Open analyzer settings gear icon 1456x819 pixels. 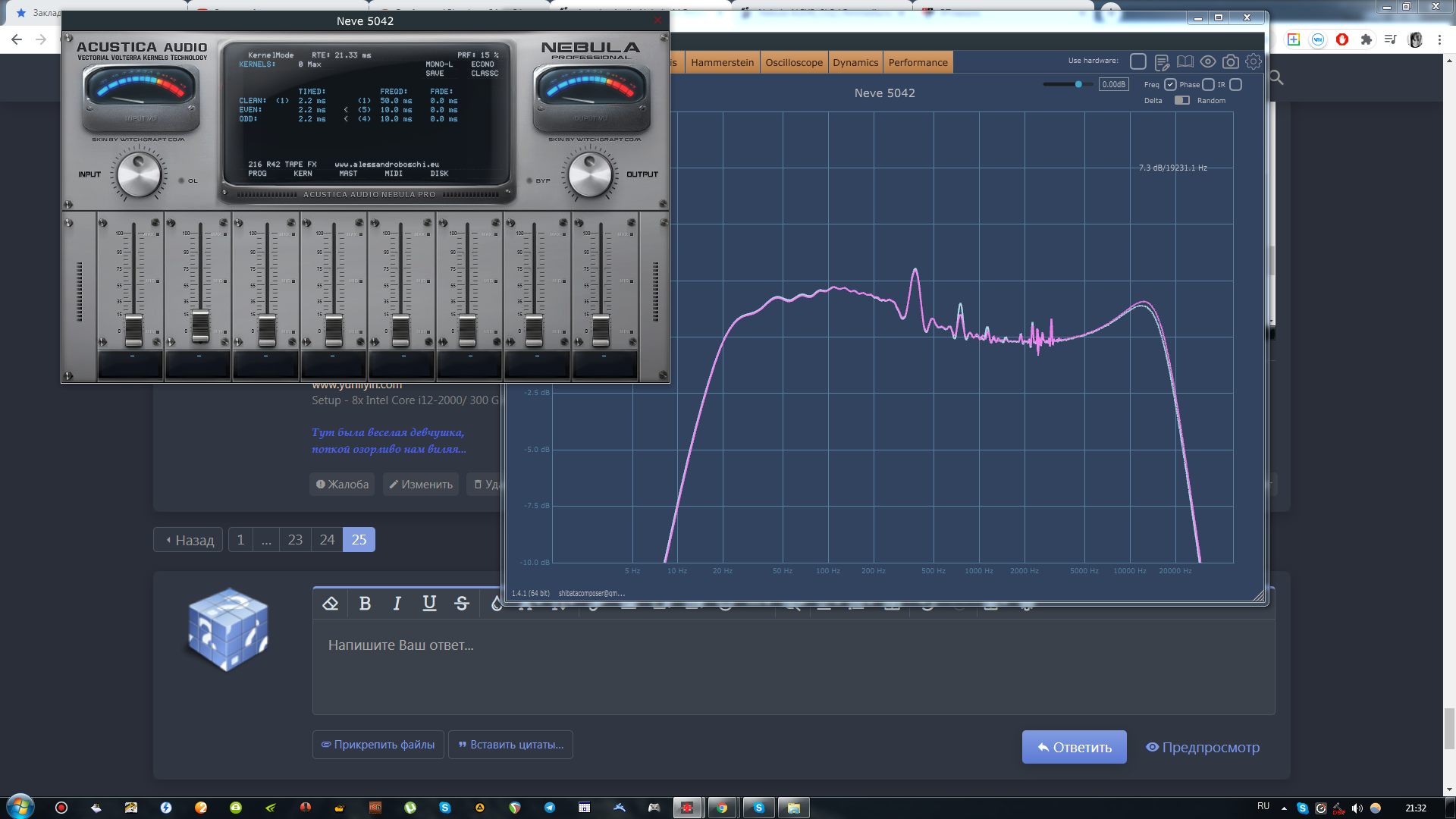pyautogui.click(x=1254, y=62)
